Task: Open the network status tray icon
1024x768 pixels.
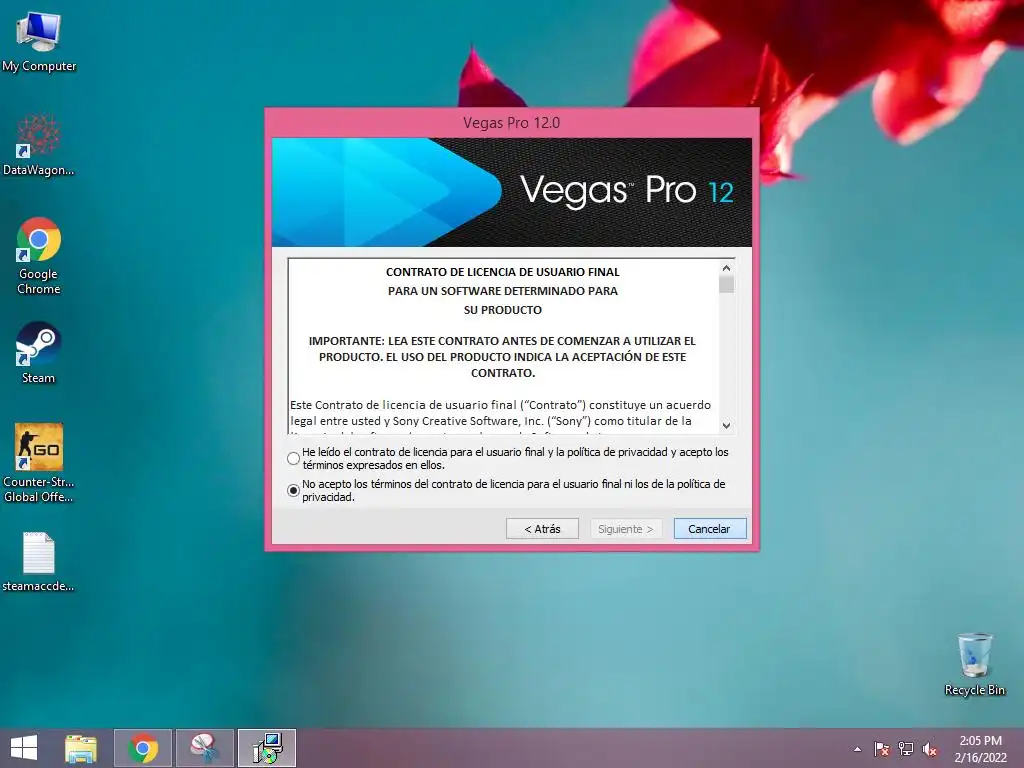Action: [x=906, y=749]
